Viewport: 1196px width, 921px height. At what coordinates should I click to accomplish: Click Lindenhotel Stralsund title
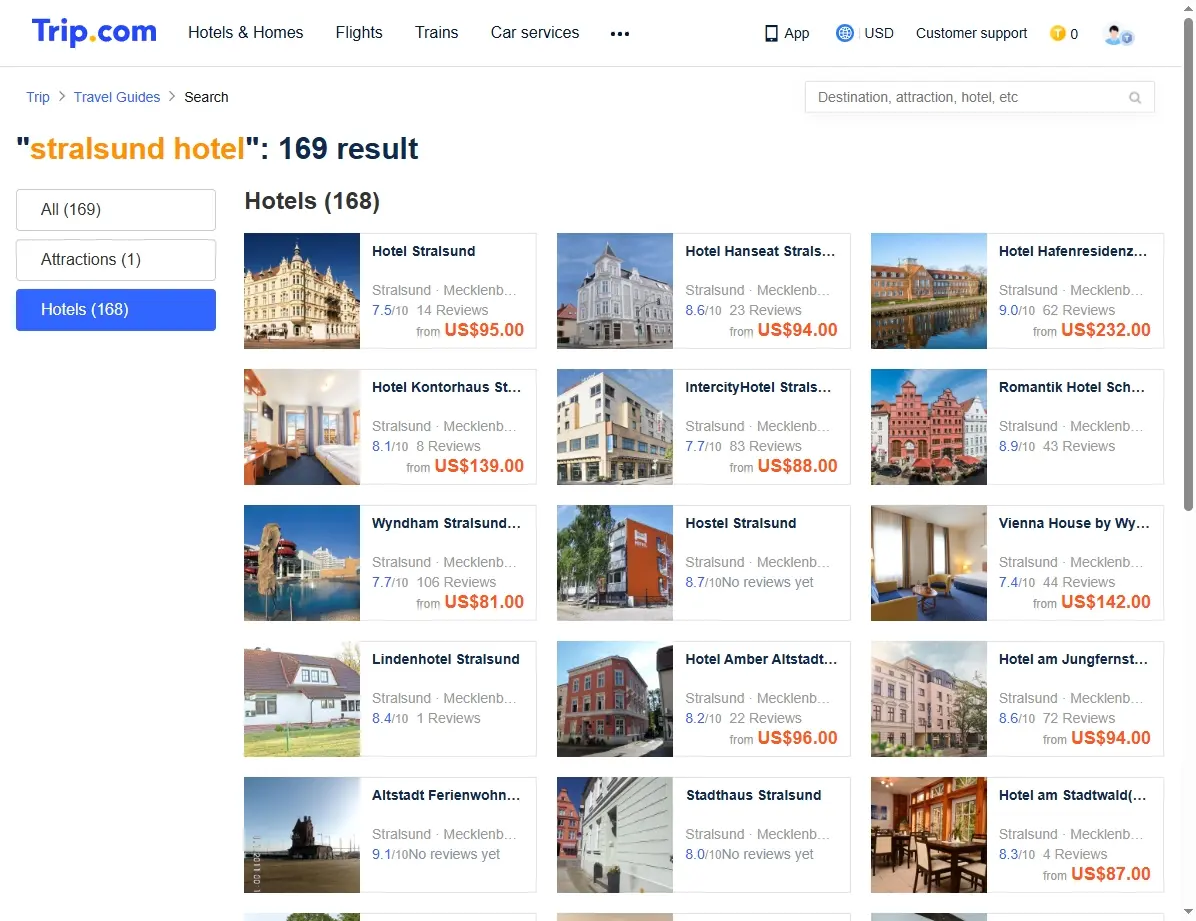445,659
